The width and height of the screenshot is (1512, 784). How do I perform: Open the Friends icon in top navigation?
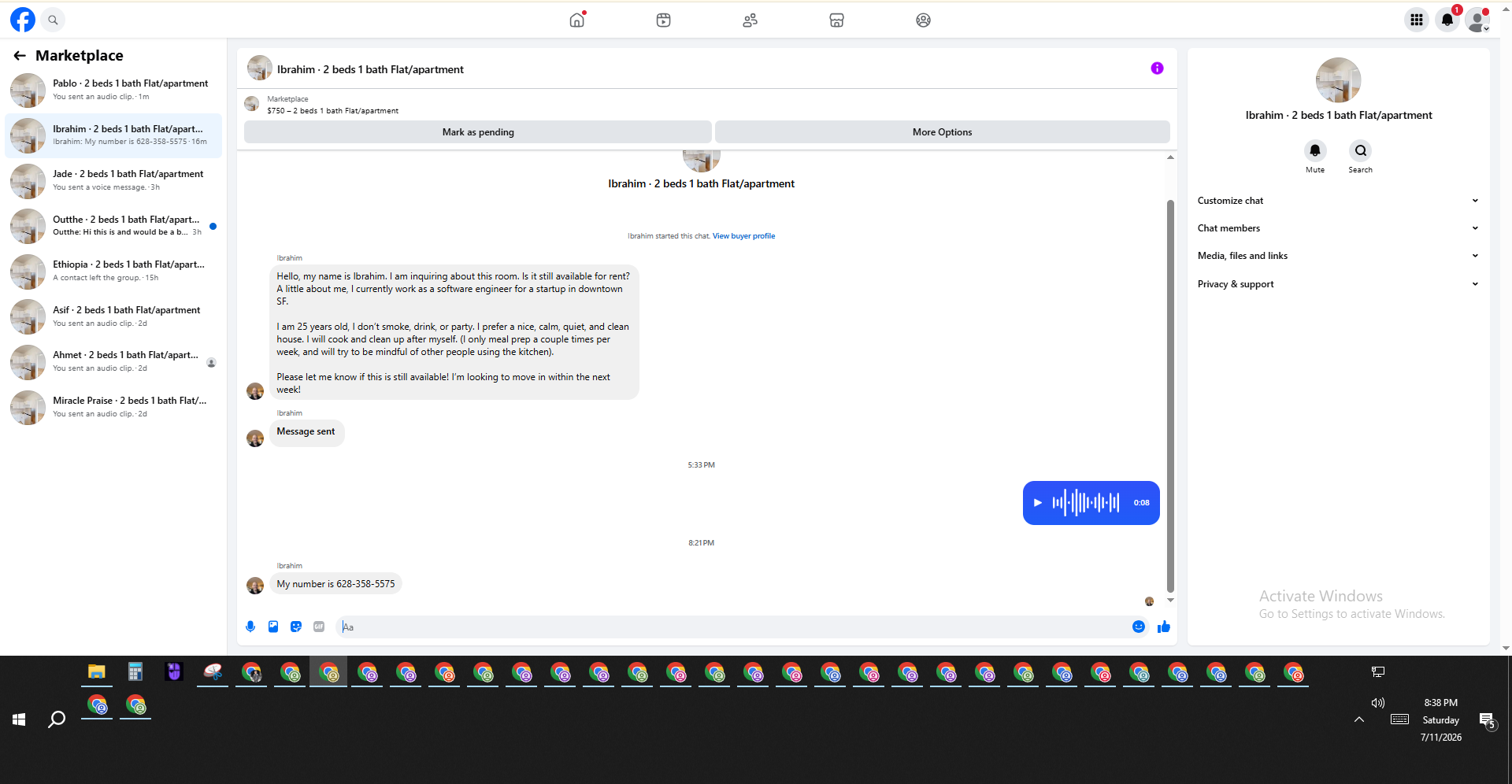pyautogui.click(x=750, y=20)
